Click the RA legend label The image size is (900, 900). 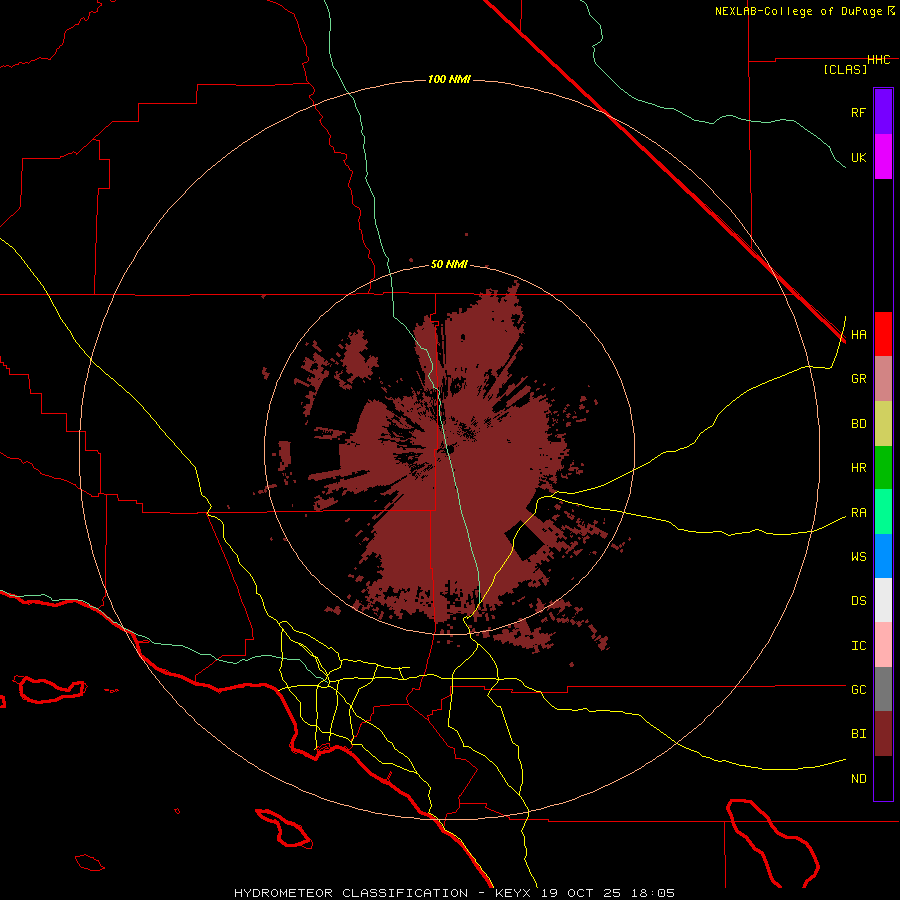tap(859, 512)
